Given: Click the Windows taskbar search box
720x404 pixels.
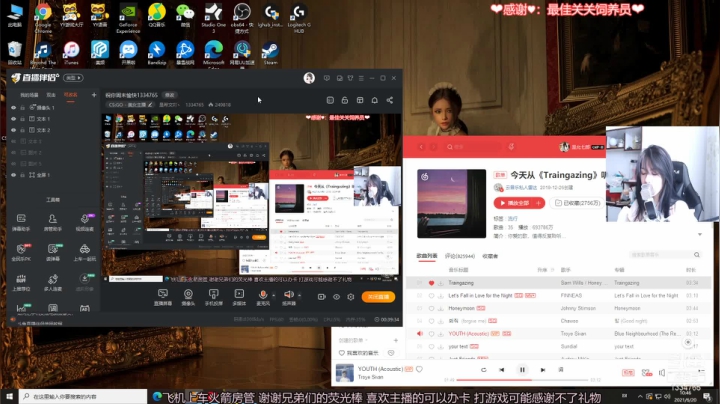Looking at the screenshot, I should point(83,397).
